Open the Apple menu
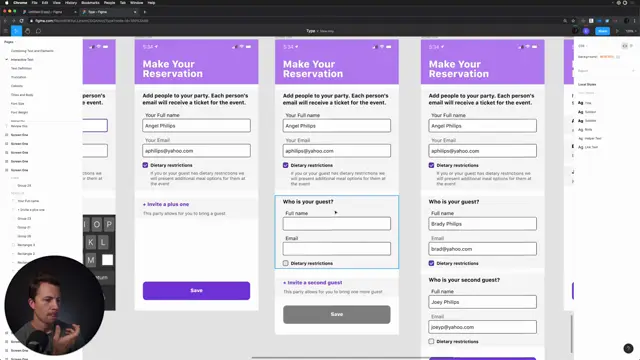This screenshot has height=360, width=640. tap(7, 3)
